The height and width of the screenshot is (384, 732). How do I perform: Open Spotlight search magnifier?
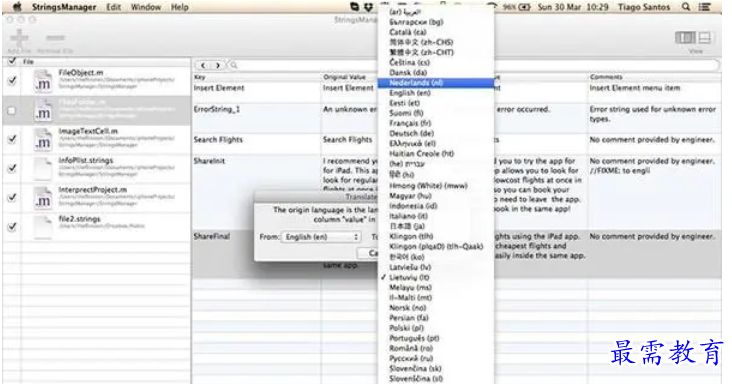coord(686,7)
